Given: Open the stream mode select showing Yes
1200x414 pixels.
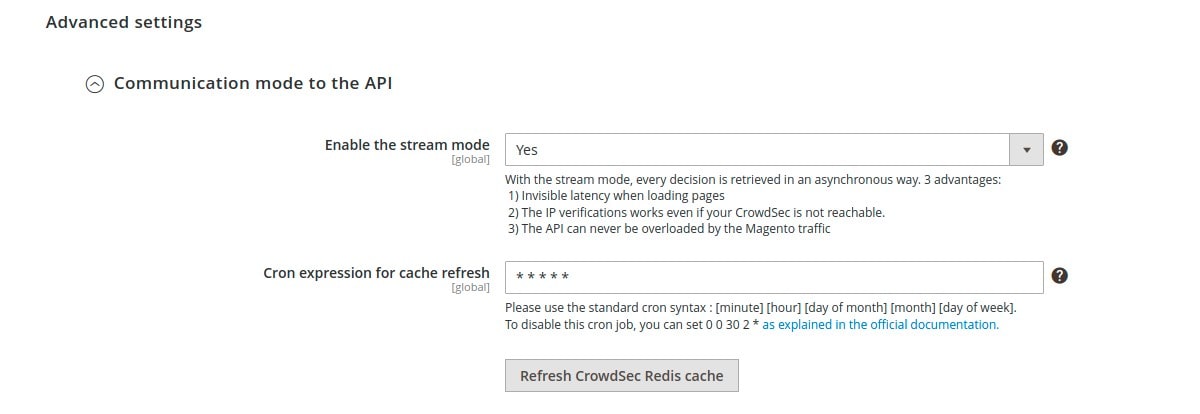Looking at the screenshot, I should point(774,149).
